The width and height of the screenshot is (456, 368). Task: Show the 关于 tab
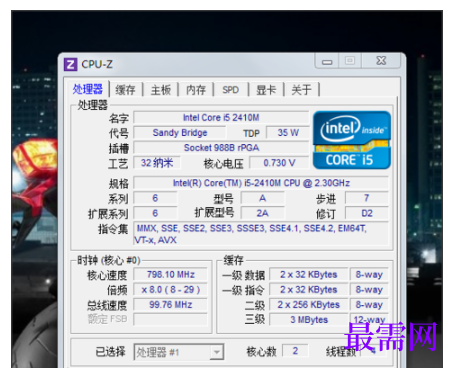point(301,90)
